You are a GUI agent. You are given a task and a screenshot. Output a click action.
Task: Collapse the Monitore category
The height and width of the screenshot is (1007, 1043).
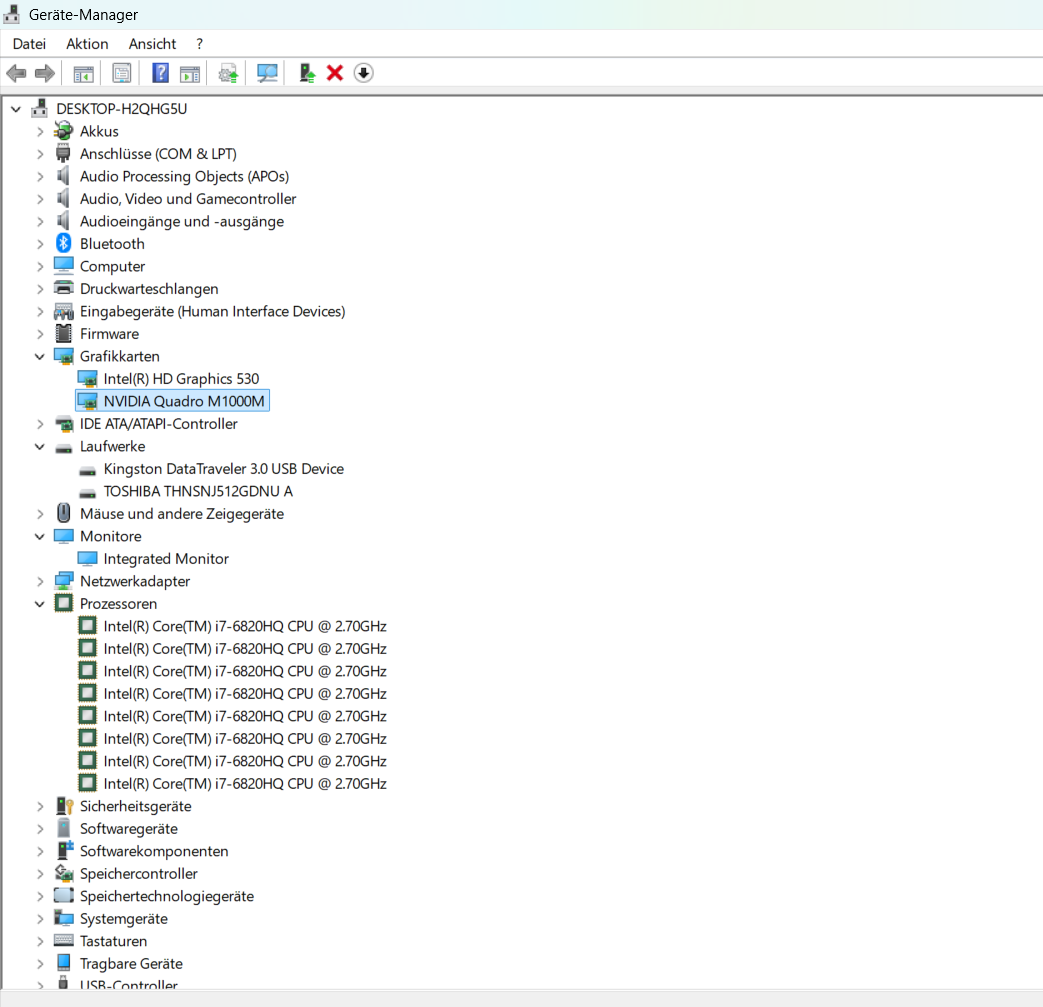tap(40, 536)
